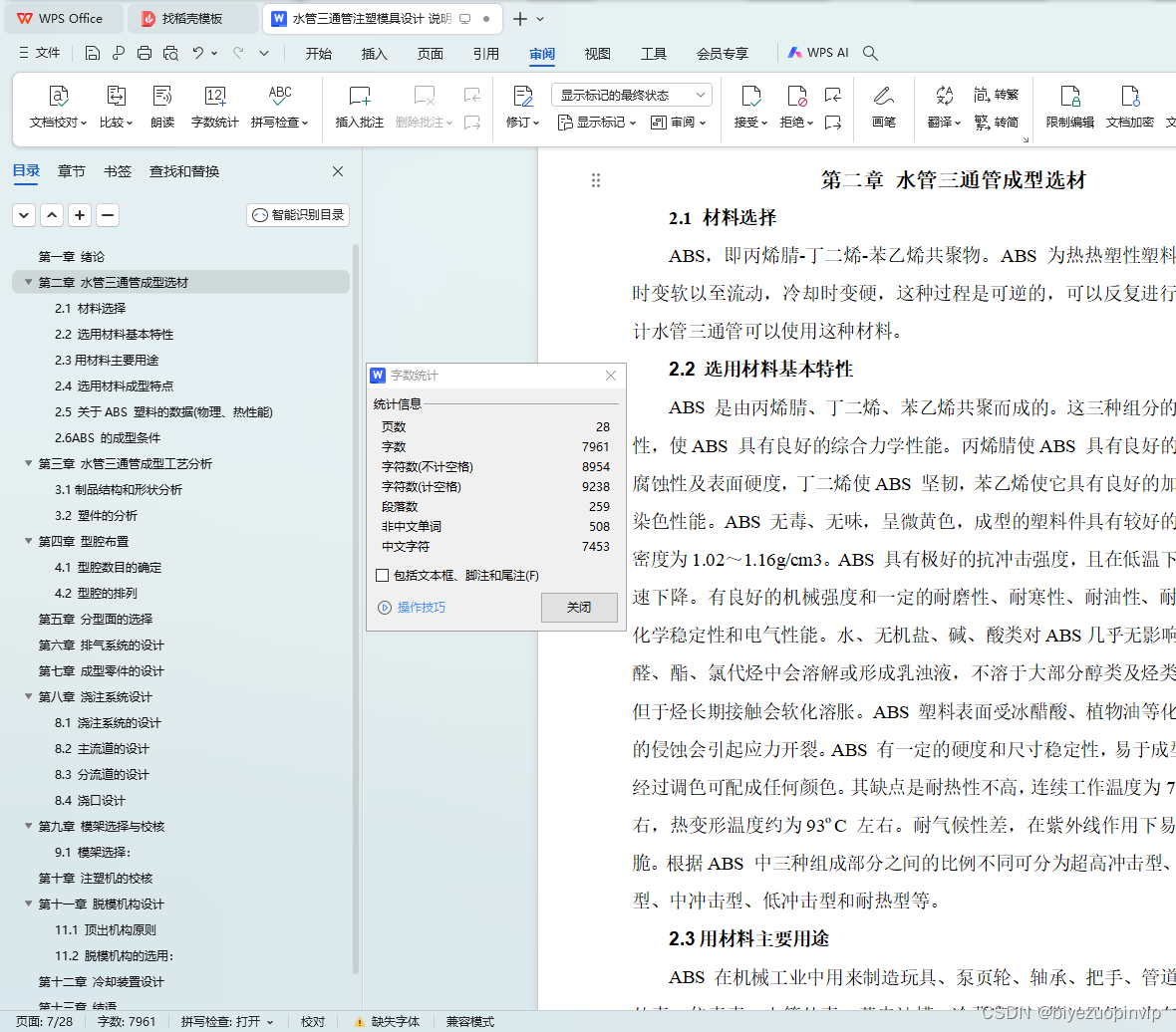1176x1032 pixels.
Task: Click the 拒绝 reject changes icon
Action: pos(796,96)
